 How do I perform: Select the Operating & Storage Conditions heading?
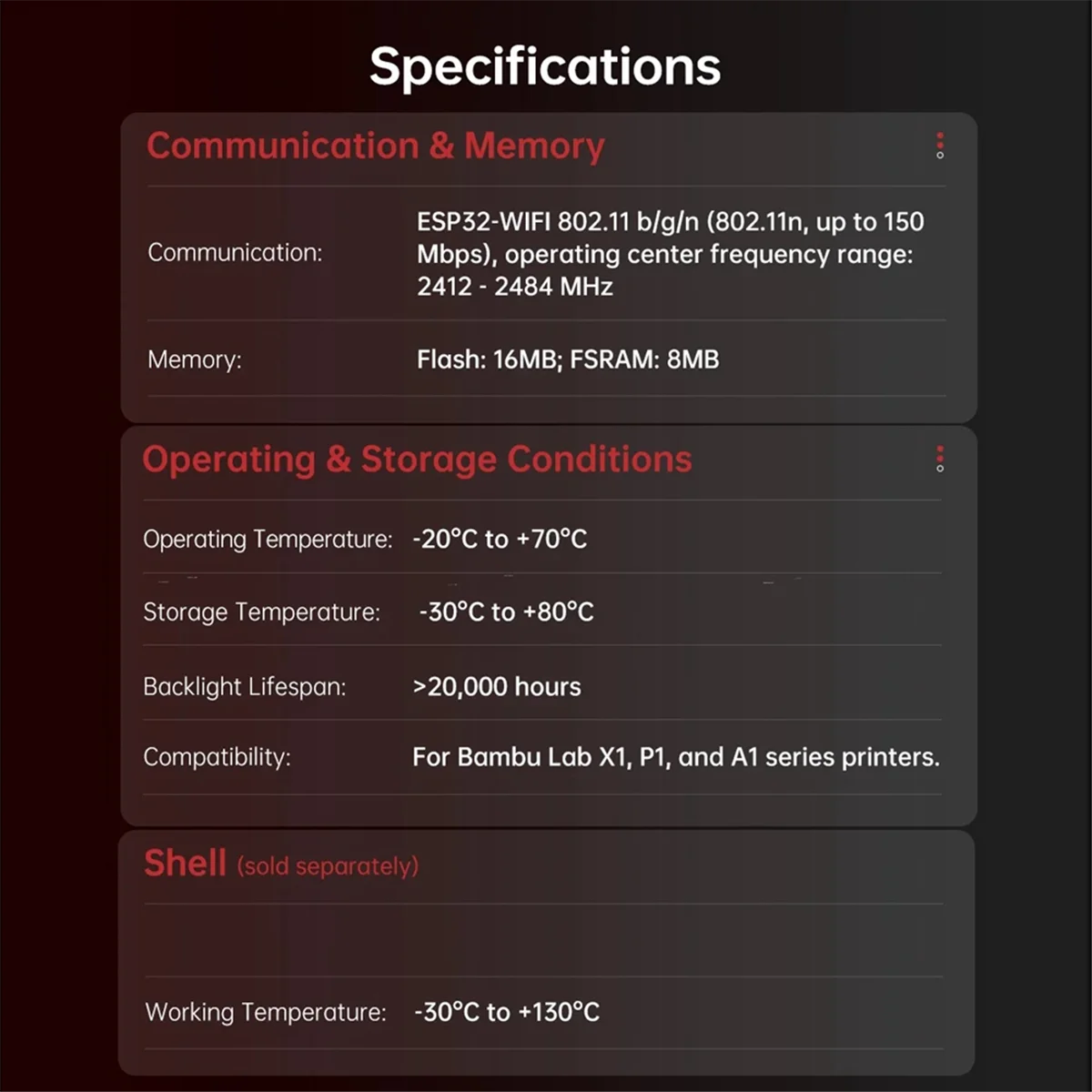point(417,460)
